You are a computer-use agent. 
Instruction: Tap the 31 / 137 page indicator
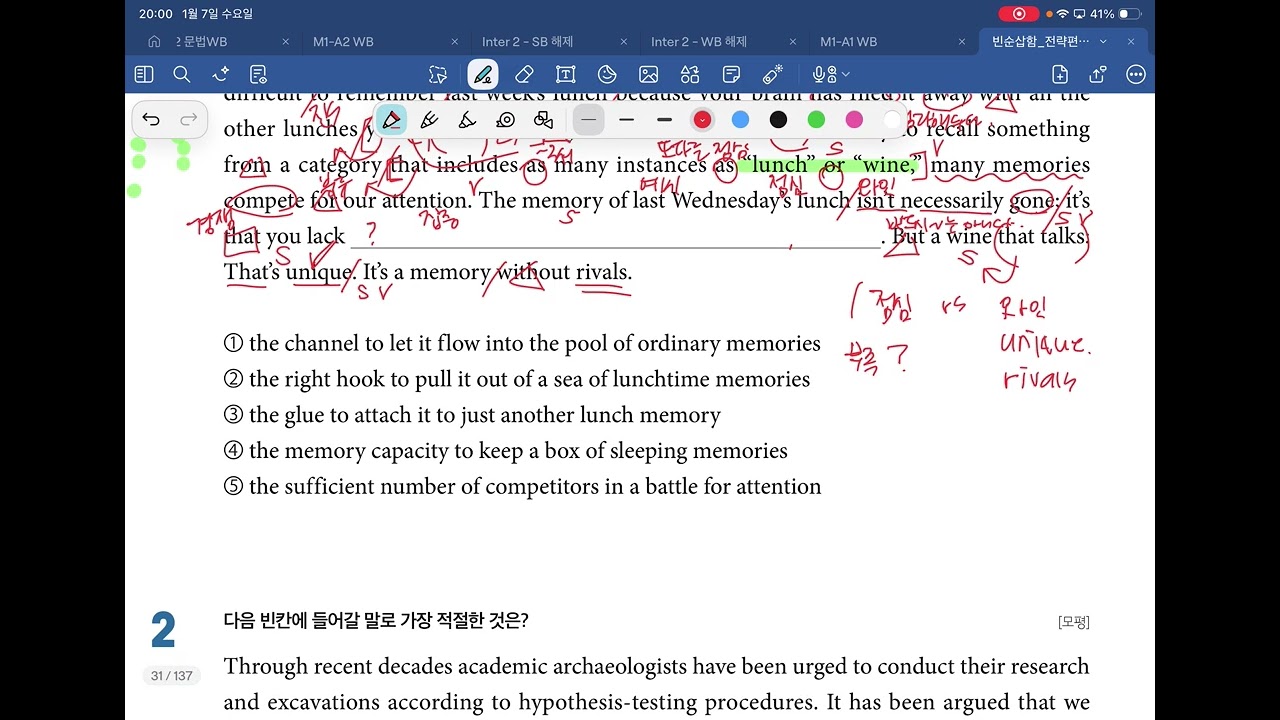click(171, 676)
